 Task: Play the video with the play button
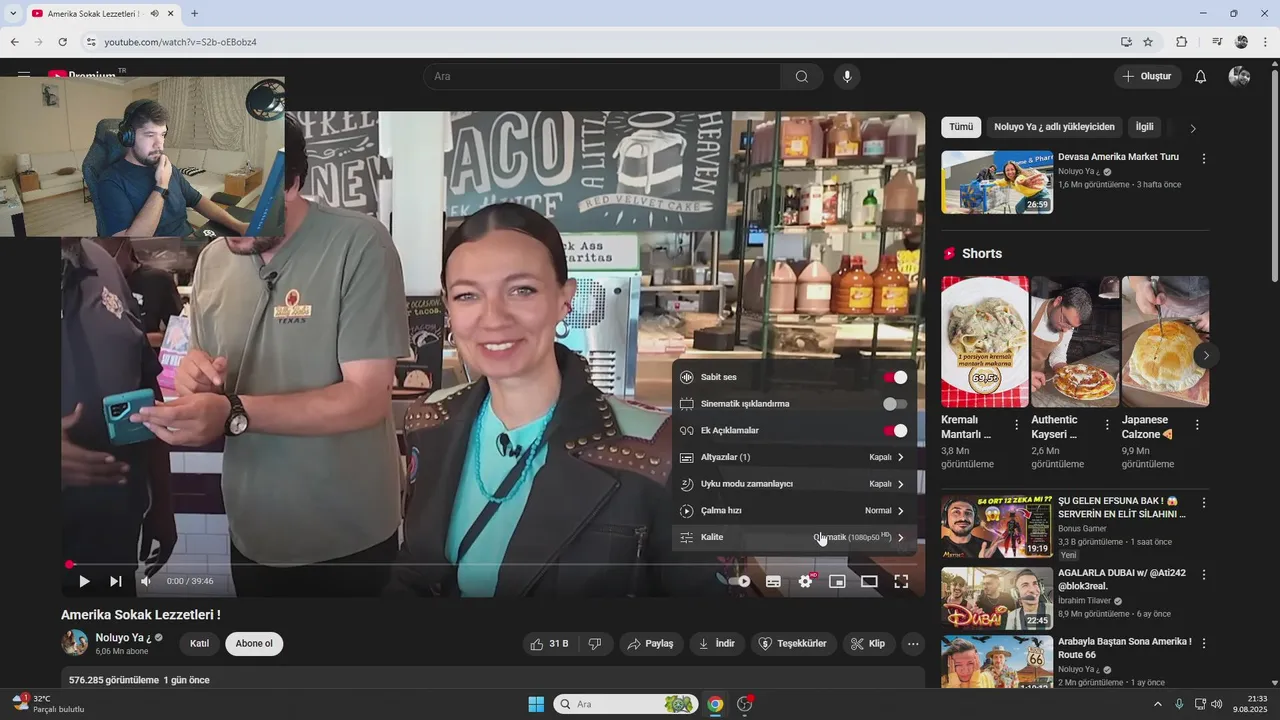[x=84, y=581]
